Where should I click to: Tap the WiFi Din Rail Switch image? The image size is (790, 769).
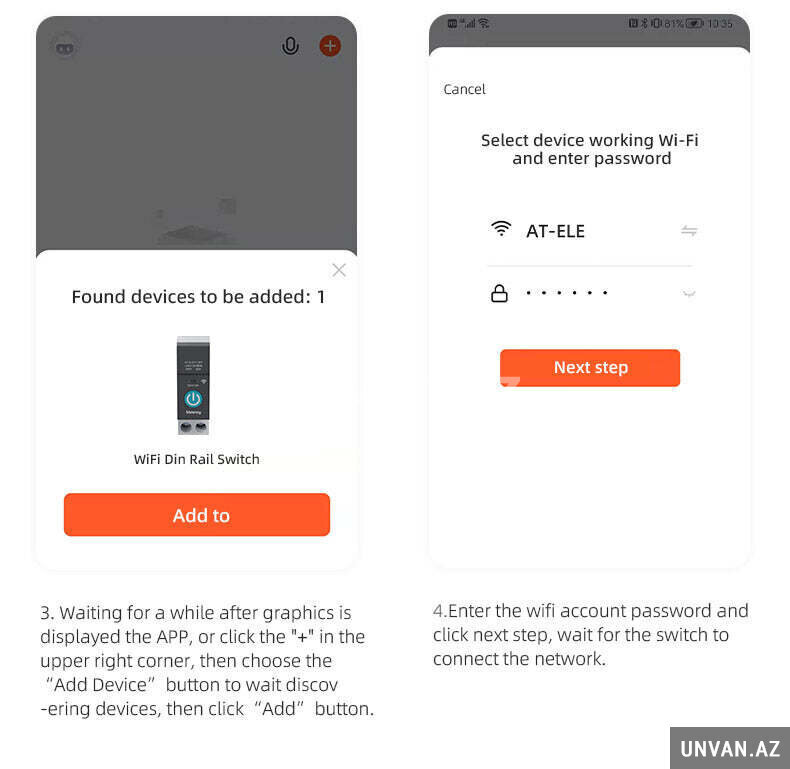click(193, 386)
